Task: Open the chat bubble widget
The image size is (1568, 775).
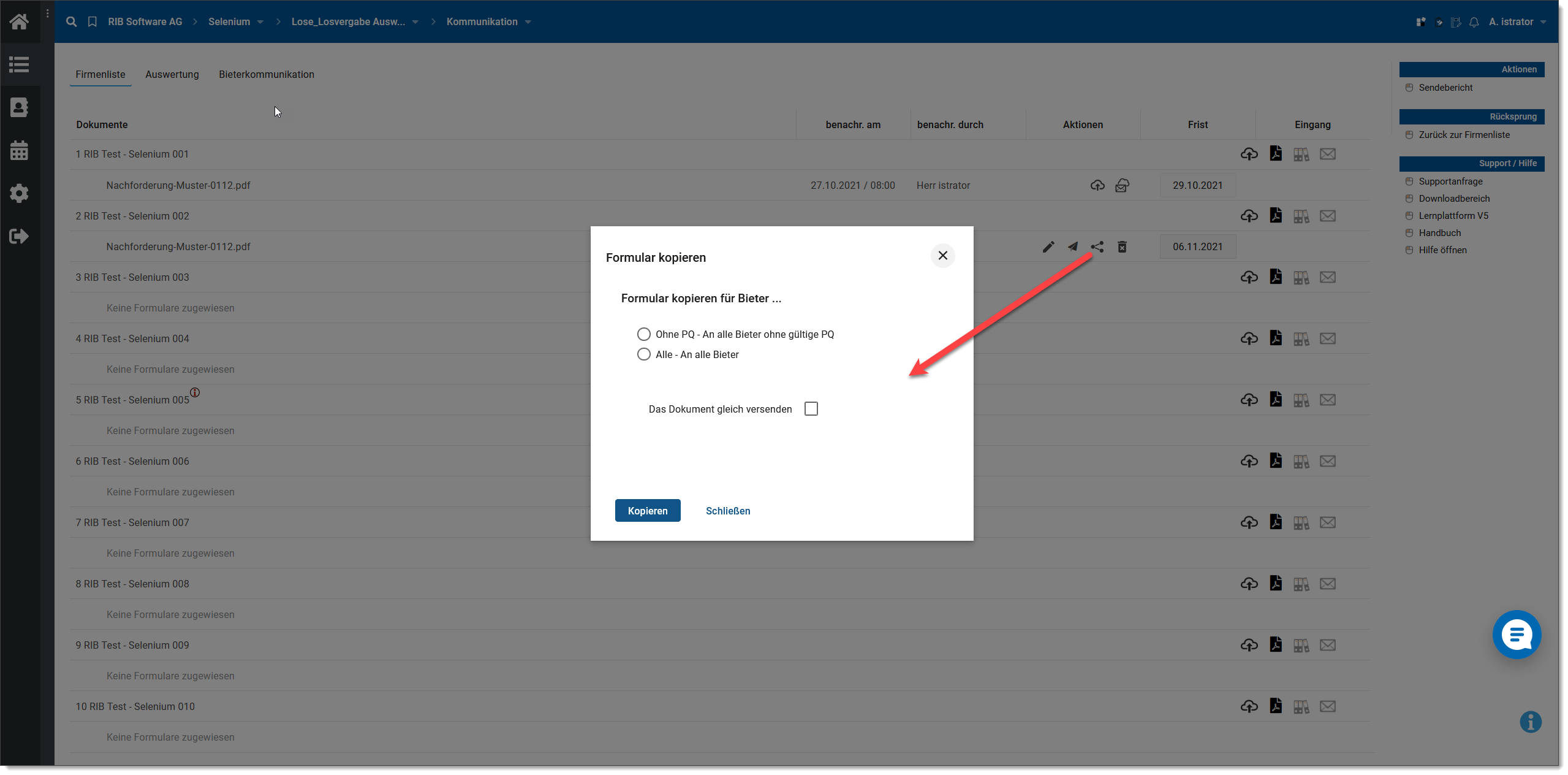Action: click(x=1516, y=634)
